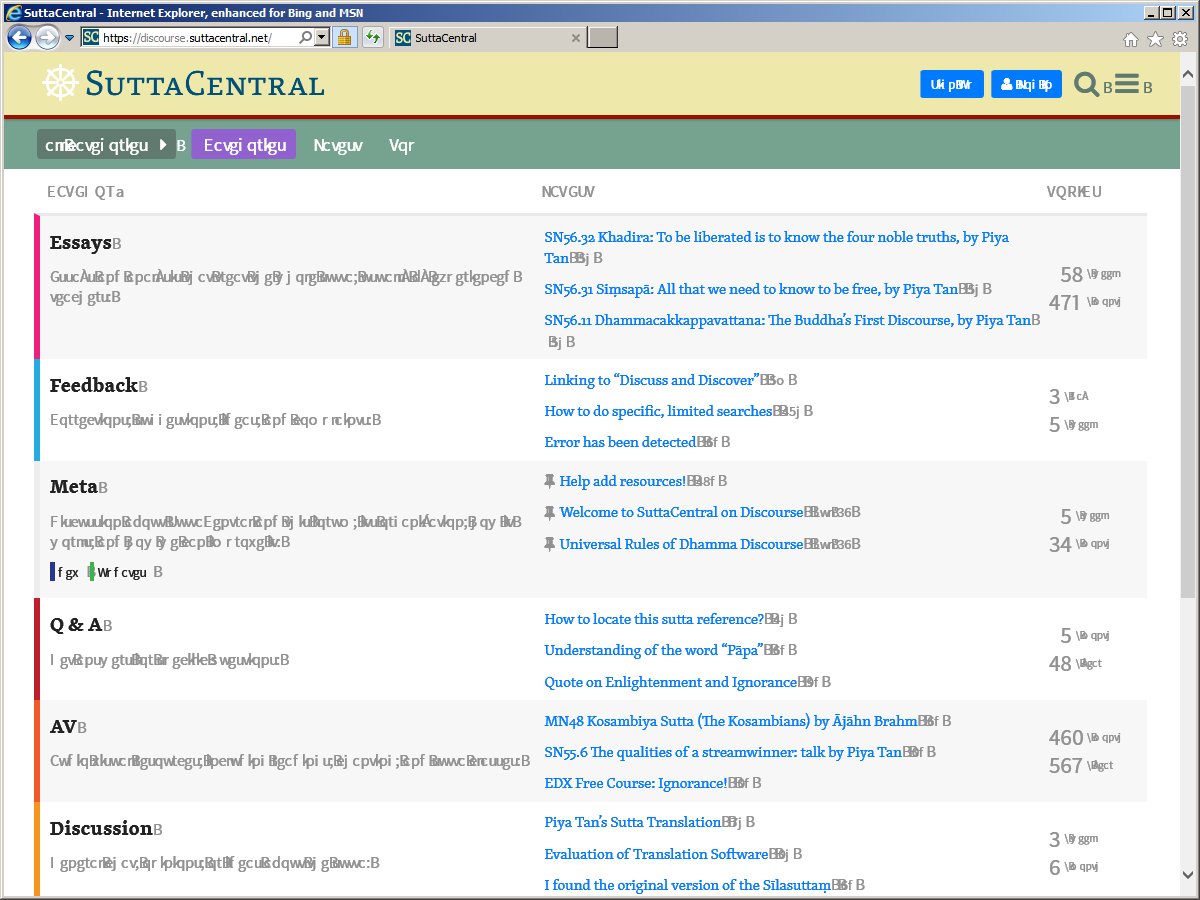Click the '34' topic count in the Meta row
Viewport: 1200px width, 900px height.
coord(1060,545)
